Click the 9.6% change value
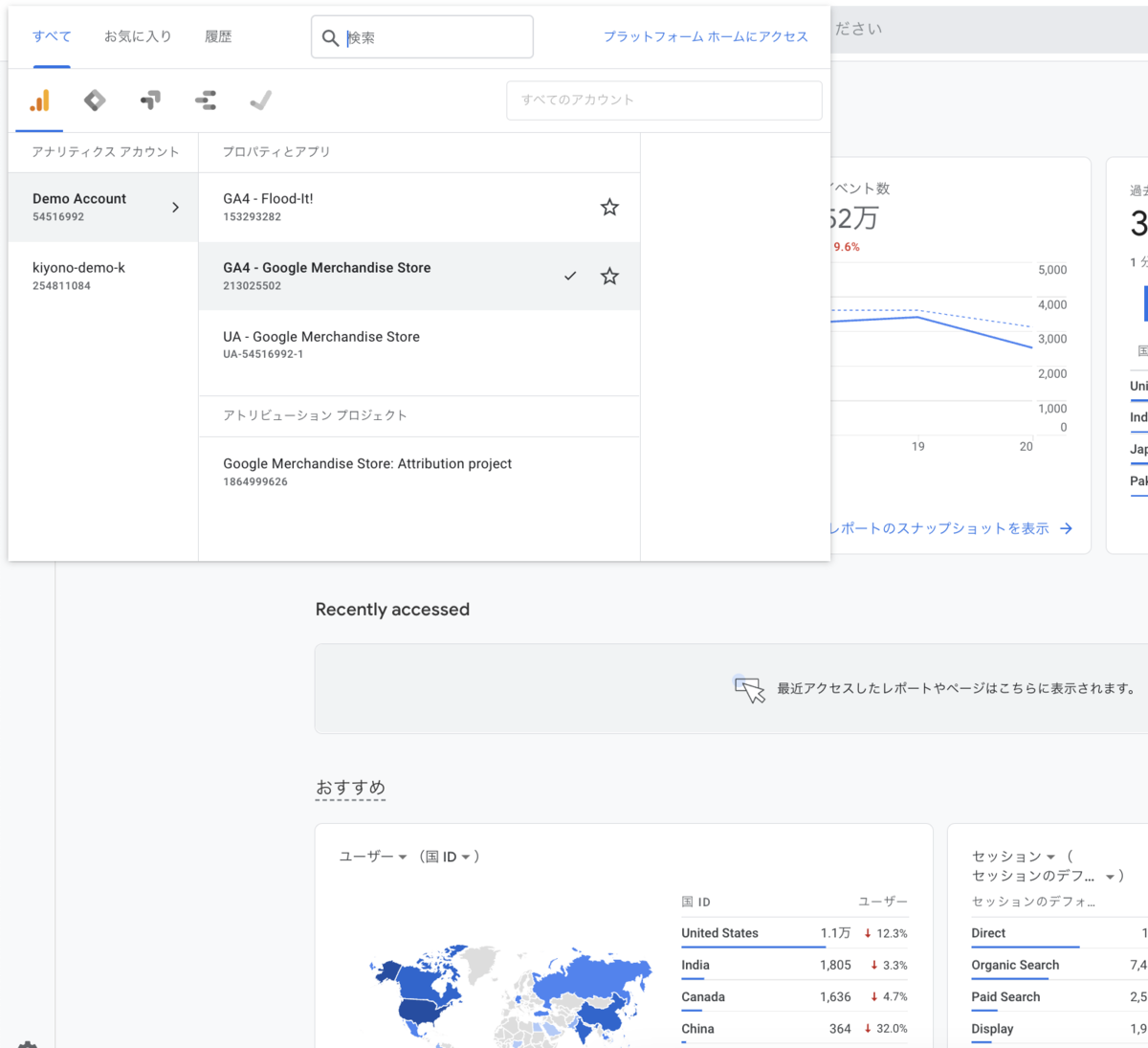 pyautogui.click(x=846, y=247)
